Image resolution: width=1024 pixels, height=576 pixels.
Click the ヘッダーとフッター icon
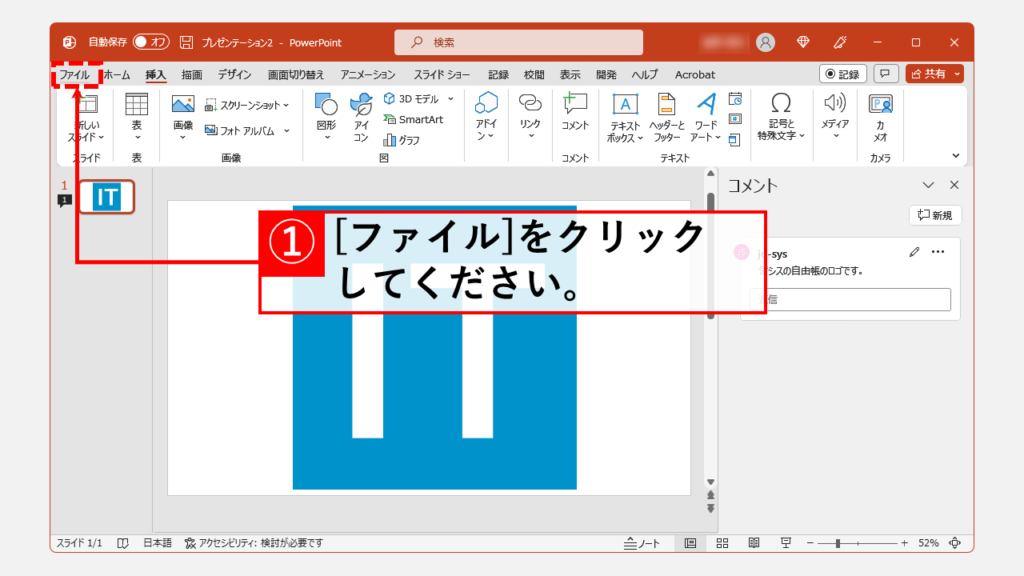tap(665, 116)
